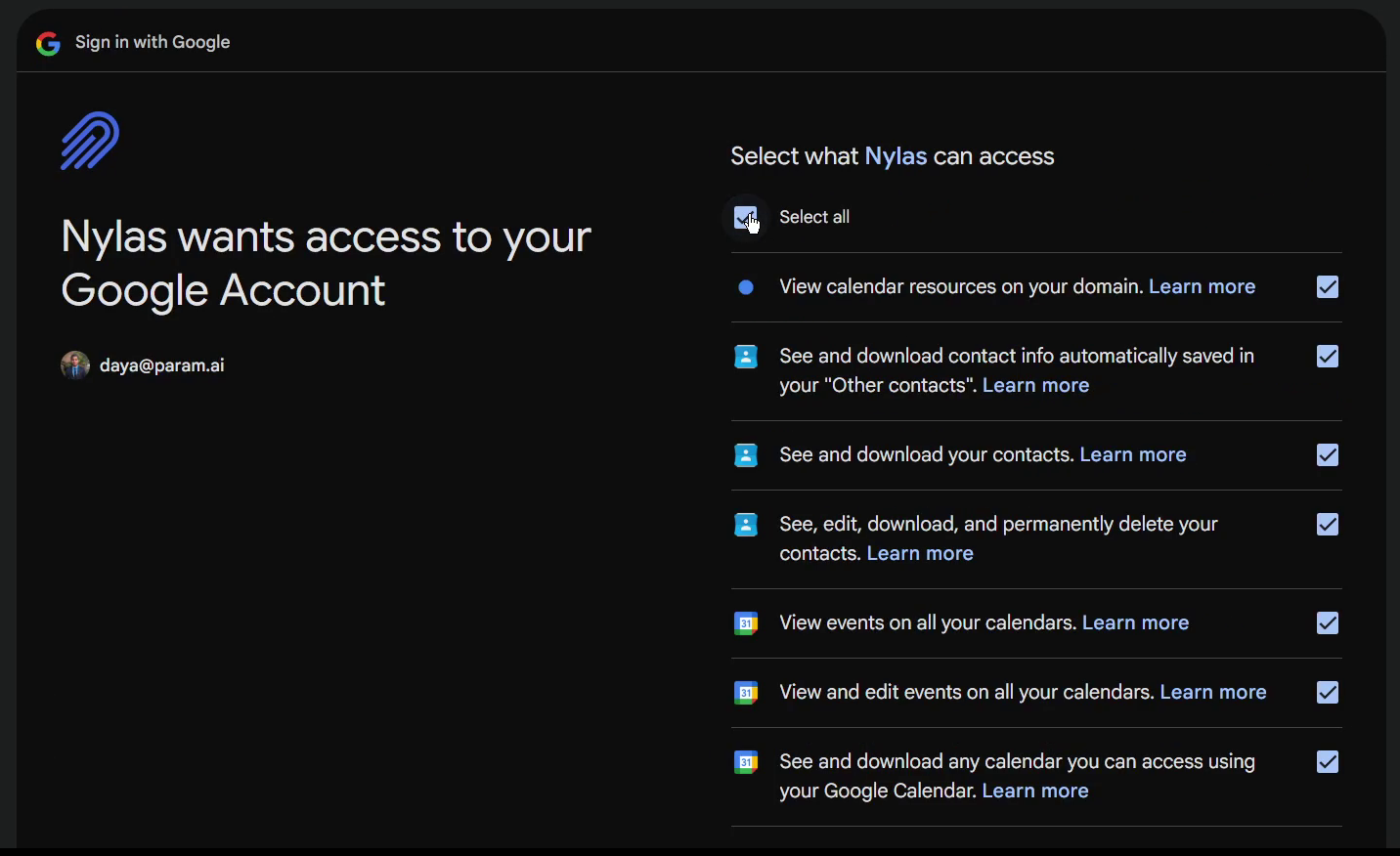Click calendar icon beside "View and edit events"

coord(746,693)
